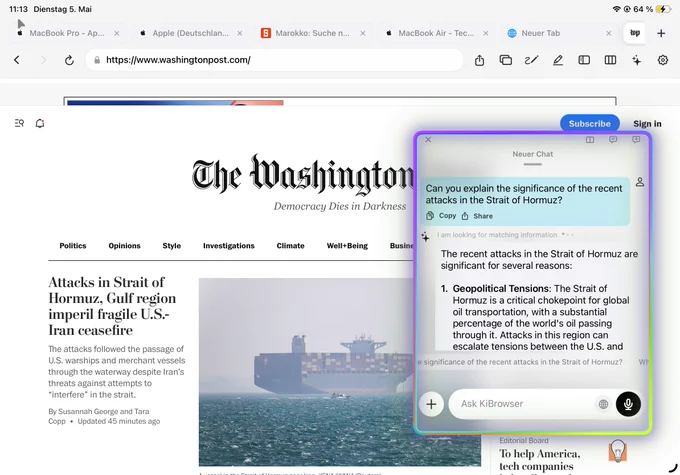Image resolution: width=680 pixels, height=475 pixels.
Task: Open the Investigations section
Action: pyautogui.click(x=229, y=246)
